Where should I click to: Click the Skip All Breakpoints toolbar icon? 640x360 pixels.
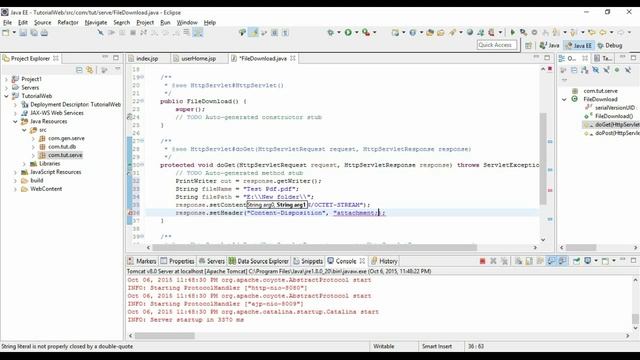(x=100, y=33)
